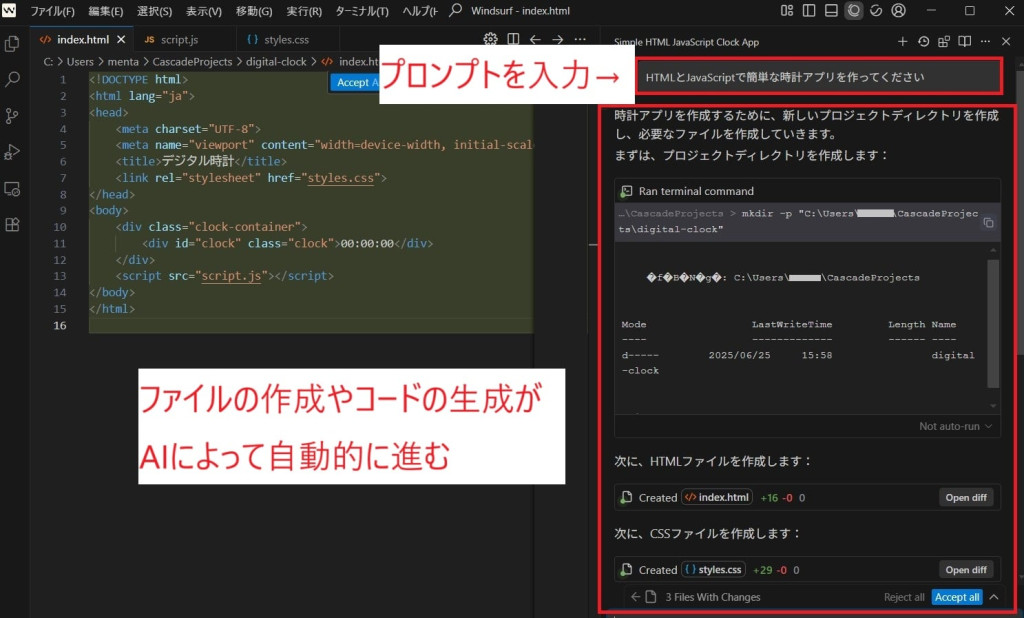Click the Users breadcrumb segment
Image resolution: width=1024 pixels, height=618 pixels.
coord(80,61)
